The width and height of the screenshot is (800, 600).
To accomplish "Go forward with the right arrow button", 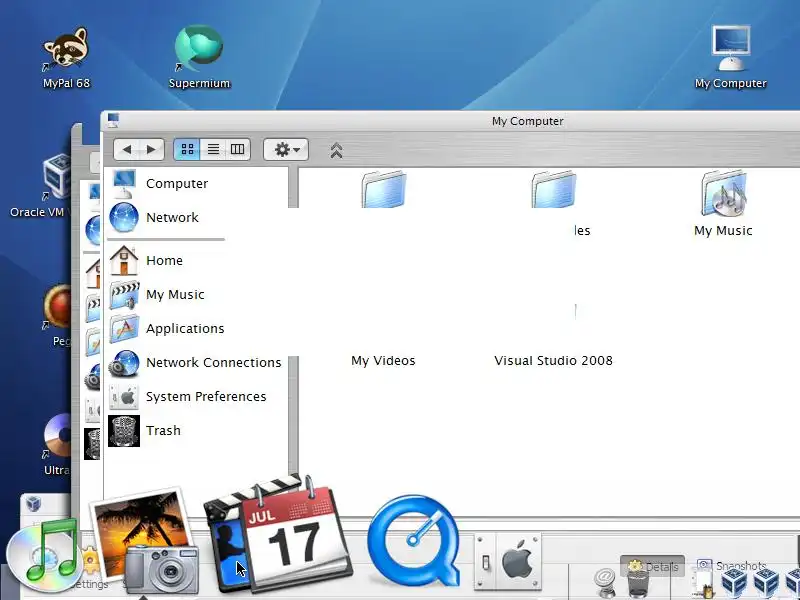I will (x=151, y=149).
